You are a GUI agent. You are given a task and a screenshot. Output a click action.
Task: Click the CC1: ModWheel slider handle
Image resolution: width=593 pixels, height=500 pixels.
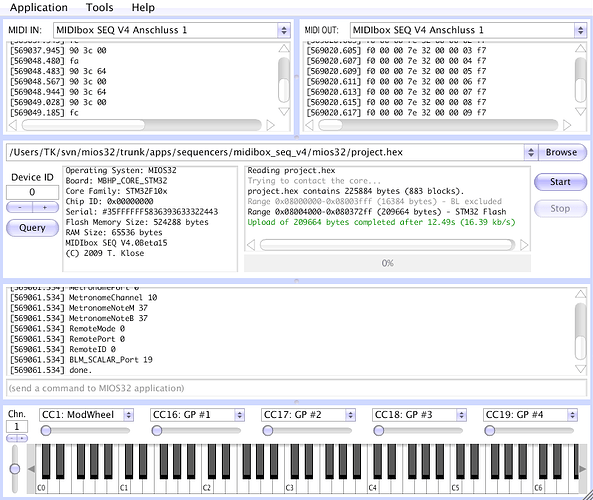click(x=46, y=430)
